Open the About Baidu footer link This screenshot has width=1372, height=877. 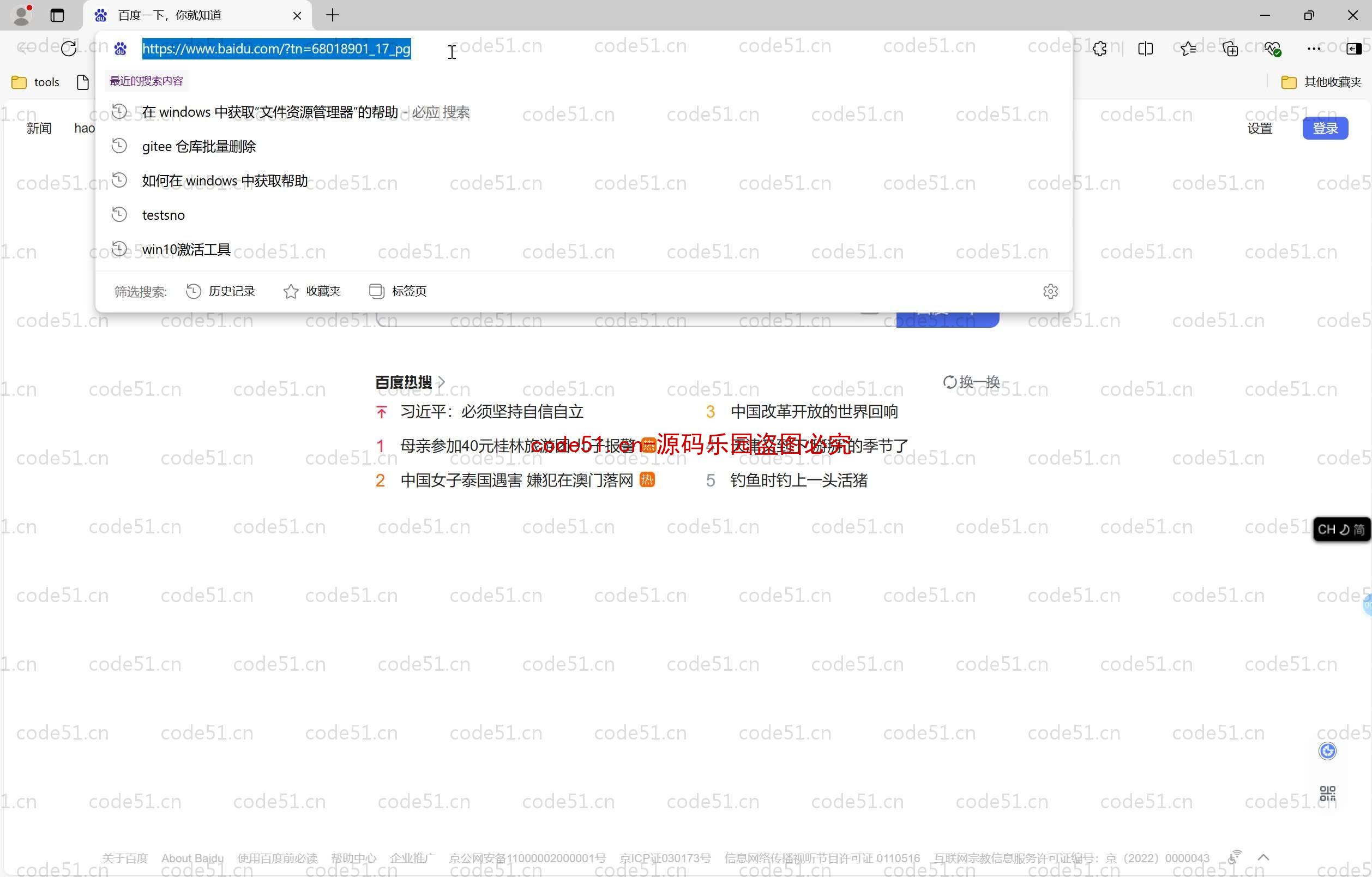tap(192, 858)
